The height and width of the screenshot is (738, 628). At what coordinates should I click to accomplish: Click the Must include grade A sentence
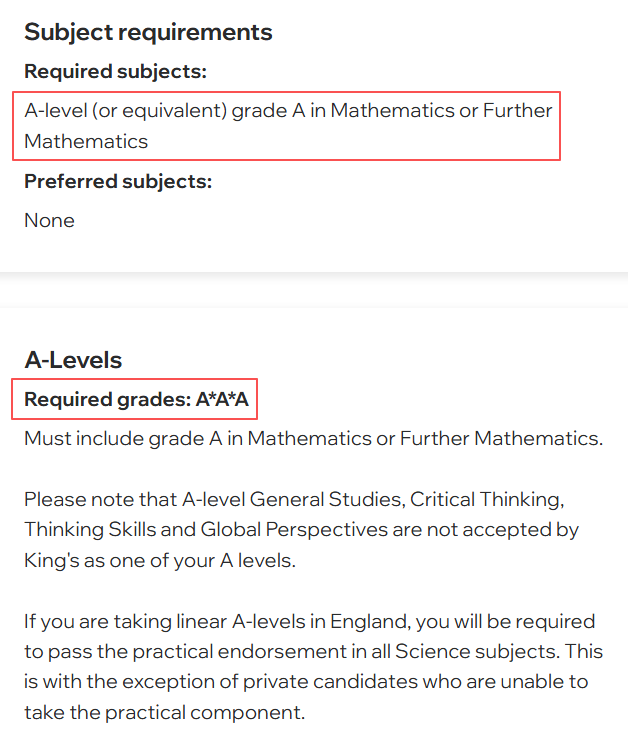coord(313,438)
